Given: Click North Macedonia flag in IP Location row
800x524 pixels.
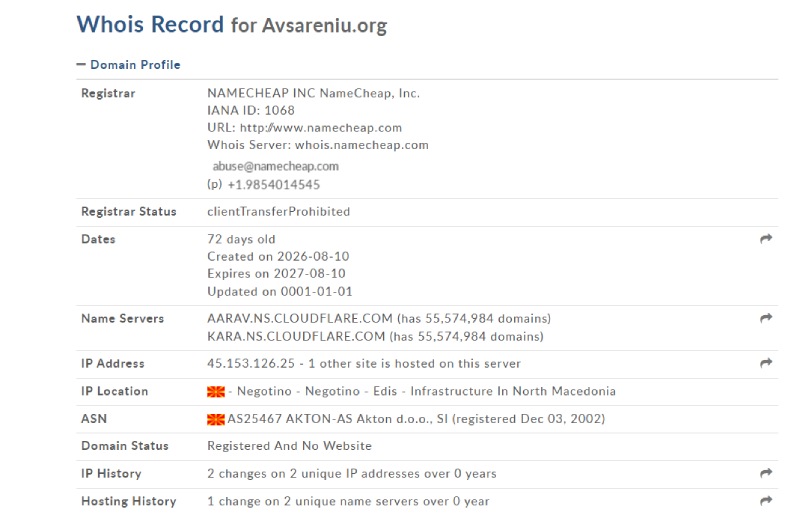Looking at the screenshot, I should [x=216, y=392].
